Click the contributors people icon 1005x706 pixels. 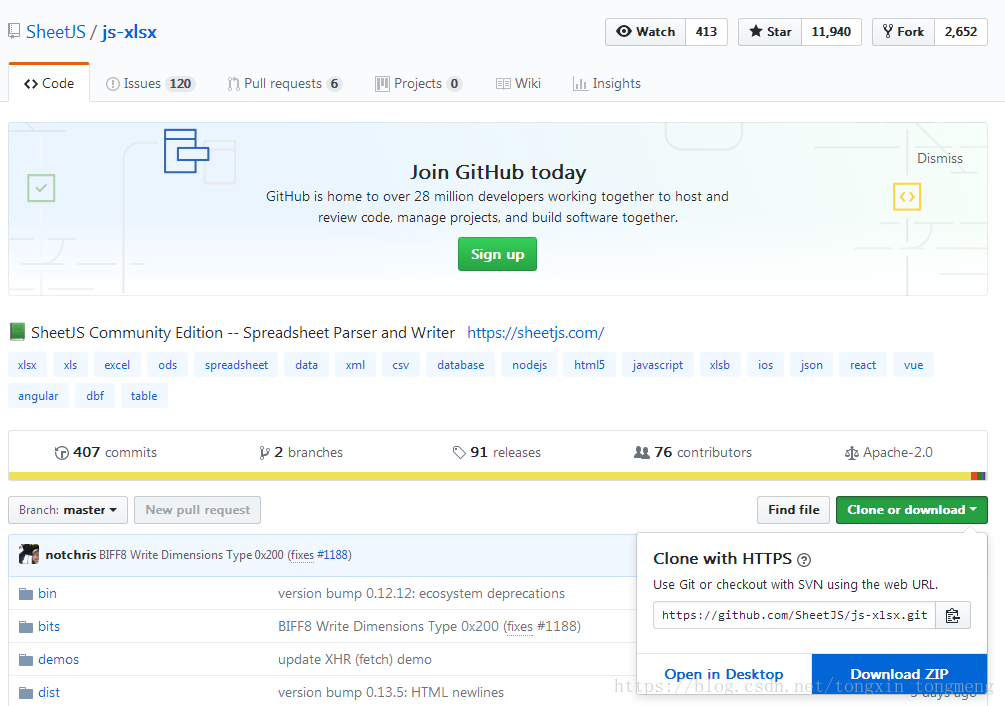point(642,453)
